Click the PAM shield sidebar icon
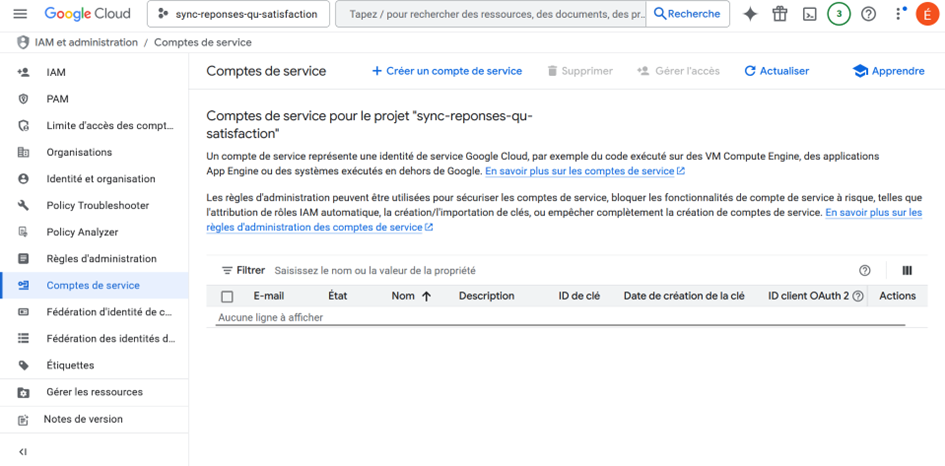Image resolution: width=945 pixels, height=466 pixels. click(24, 99)
